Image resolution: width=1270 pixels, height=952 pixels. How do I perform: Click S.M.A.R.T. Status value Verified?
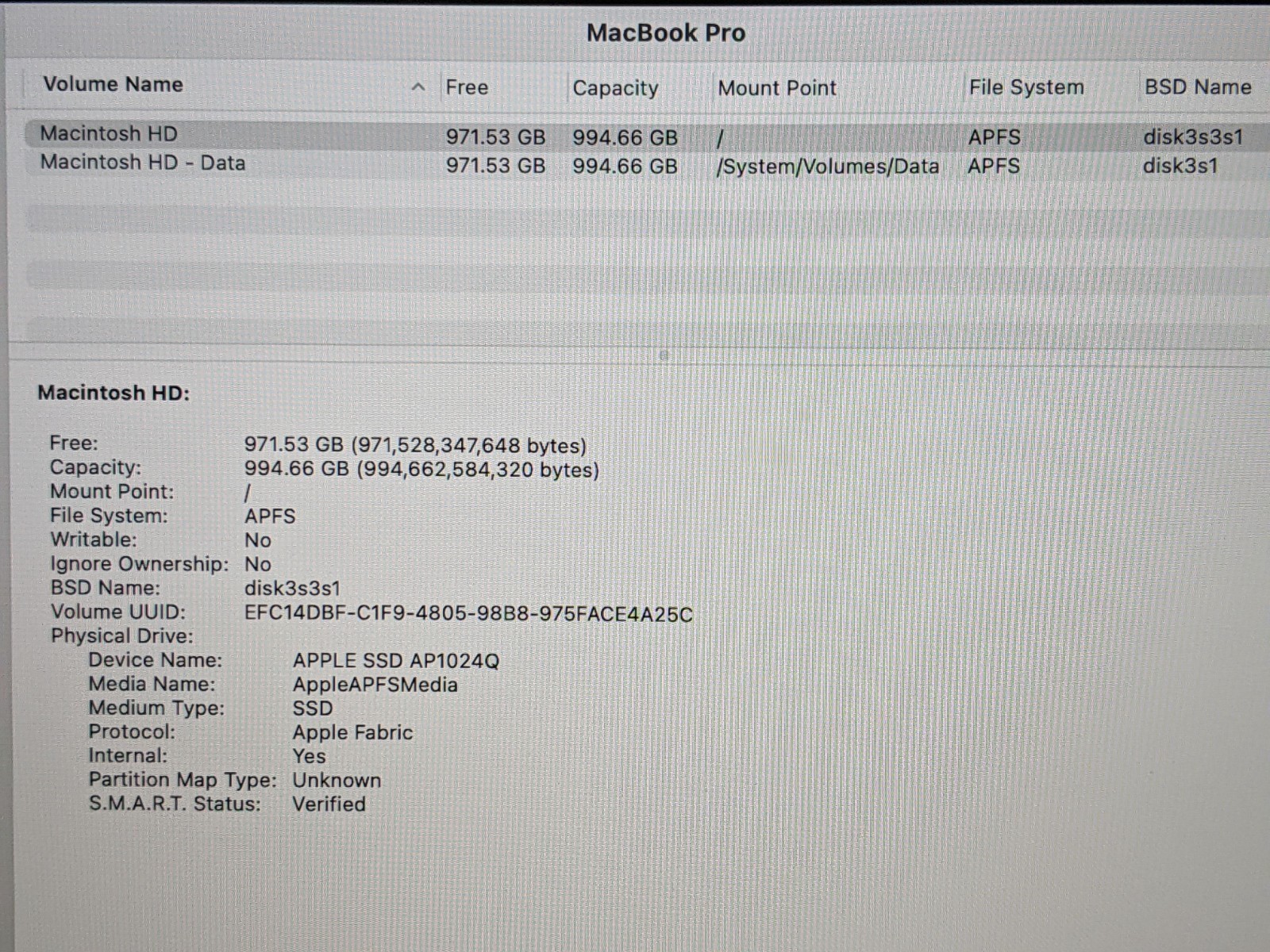pyautogui.click(x=329, y=804)
